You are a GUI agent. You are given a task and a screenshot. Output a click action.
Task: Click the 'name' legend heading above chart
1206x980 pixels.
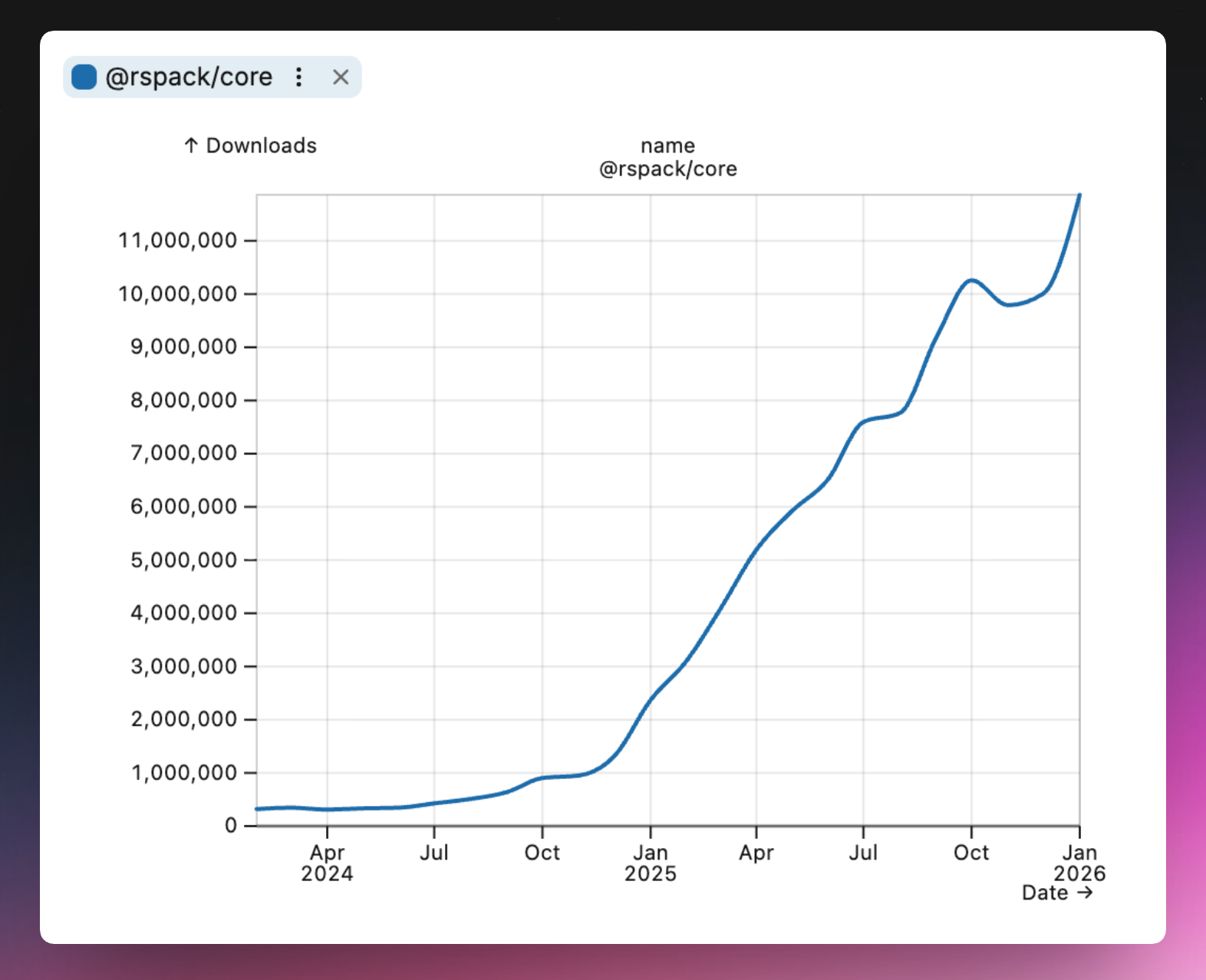[667, 146]
